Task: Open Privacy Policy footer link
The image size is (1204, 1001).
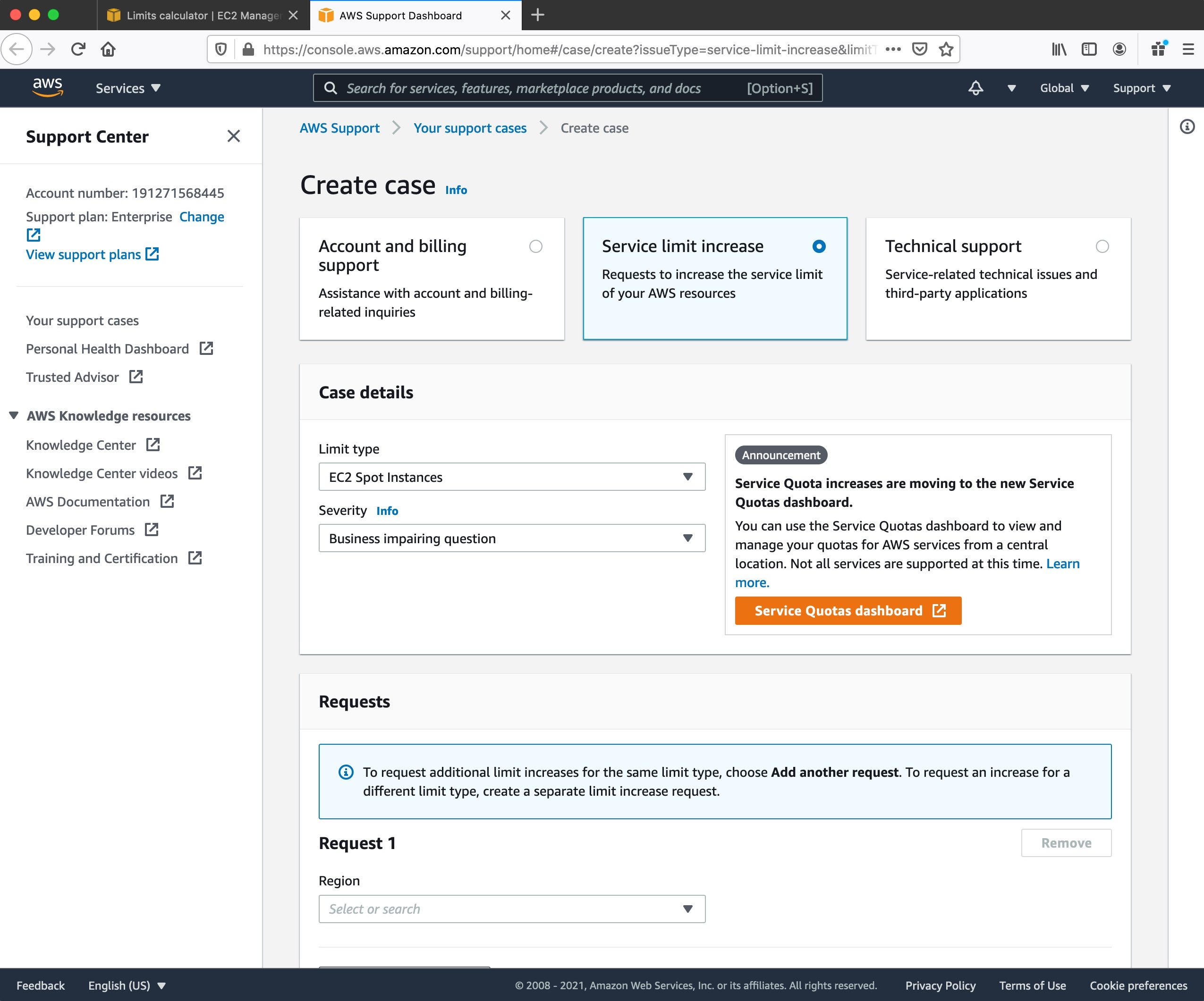Action: pyautogui.click(x=940, y=985)
